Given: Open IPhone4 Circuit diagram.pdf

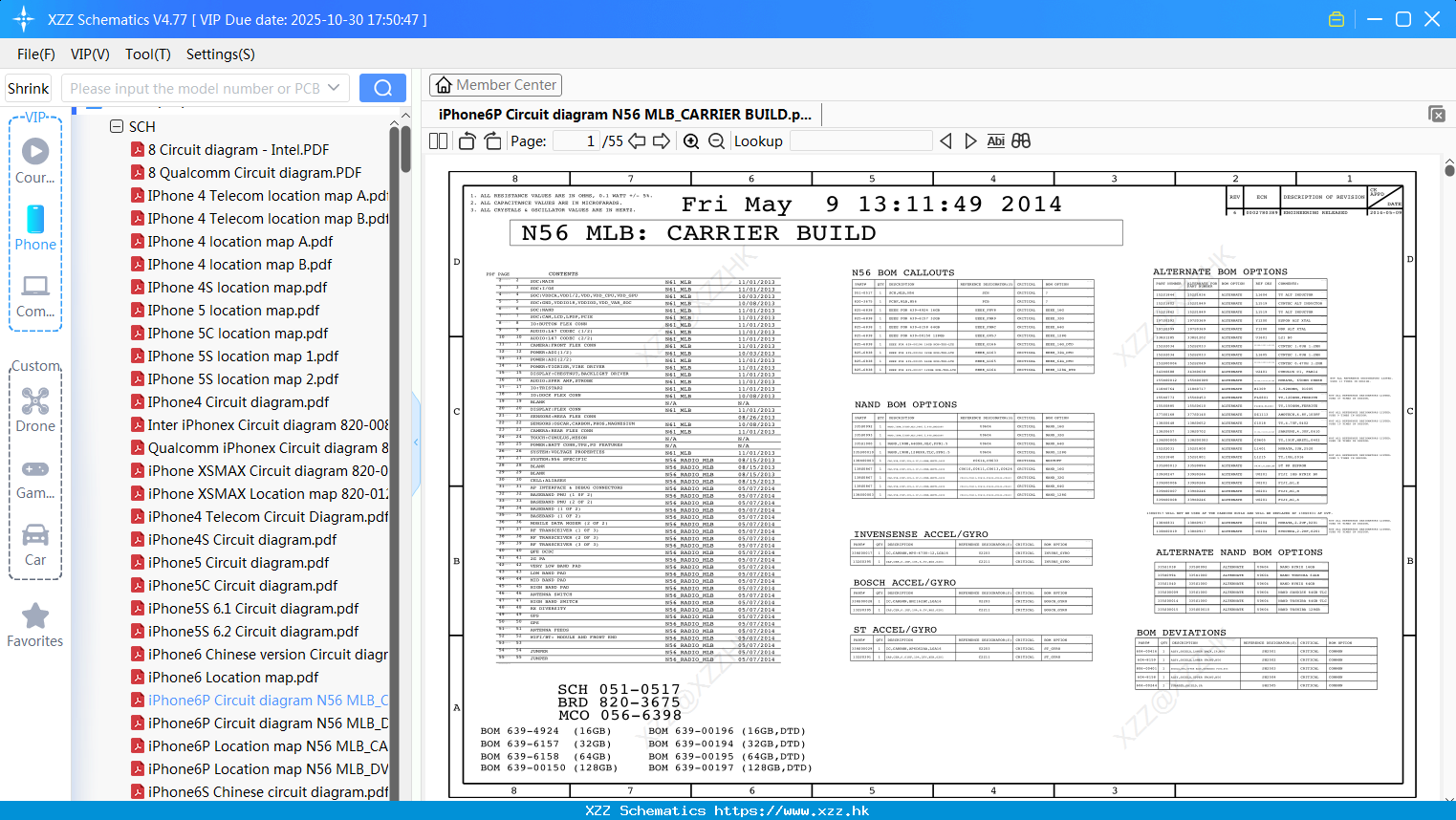Looking at the screenshot, I should (x=238, y=401).
